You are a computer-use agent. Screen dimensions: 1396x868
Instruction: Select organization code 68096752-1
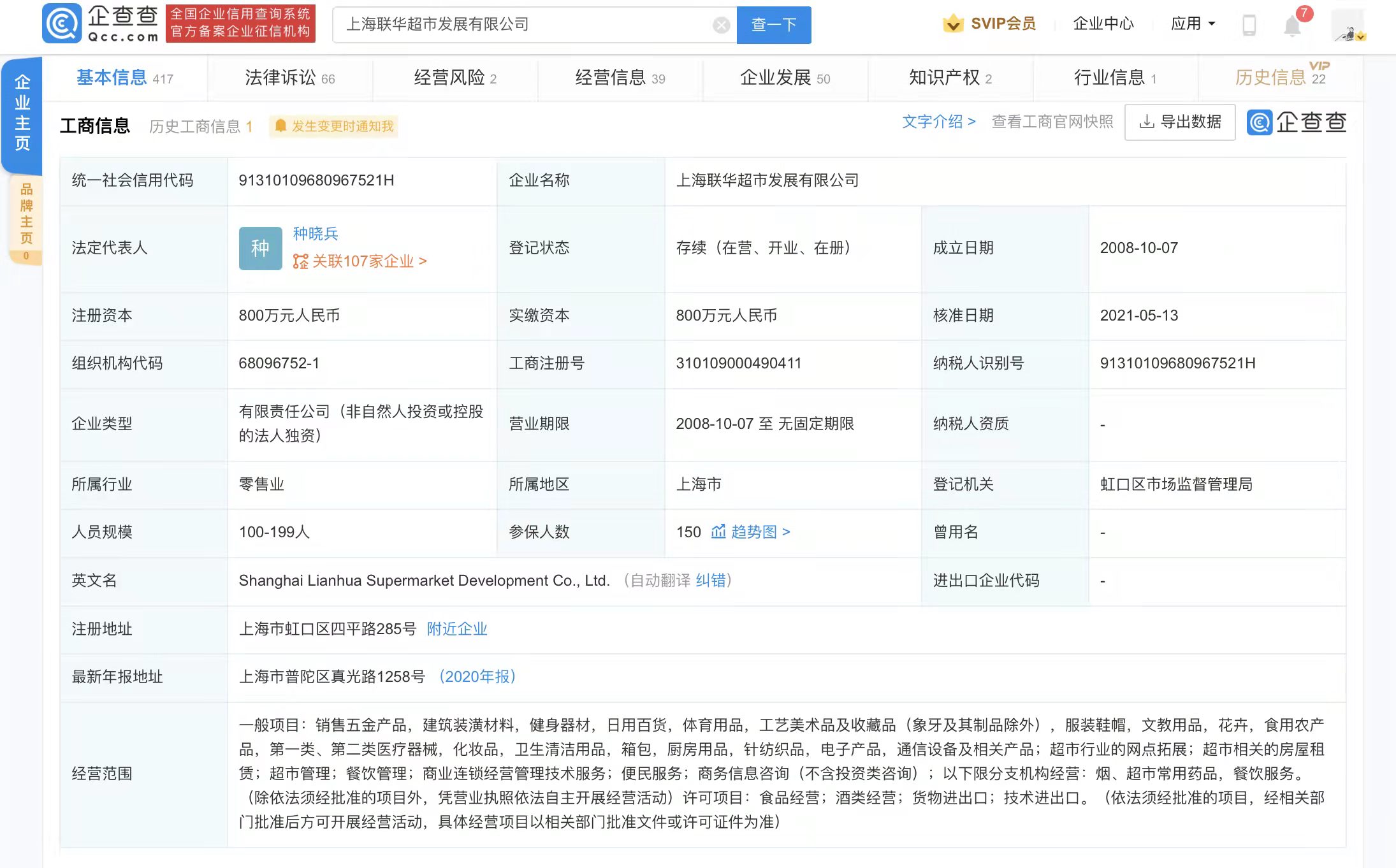(279, 363)
